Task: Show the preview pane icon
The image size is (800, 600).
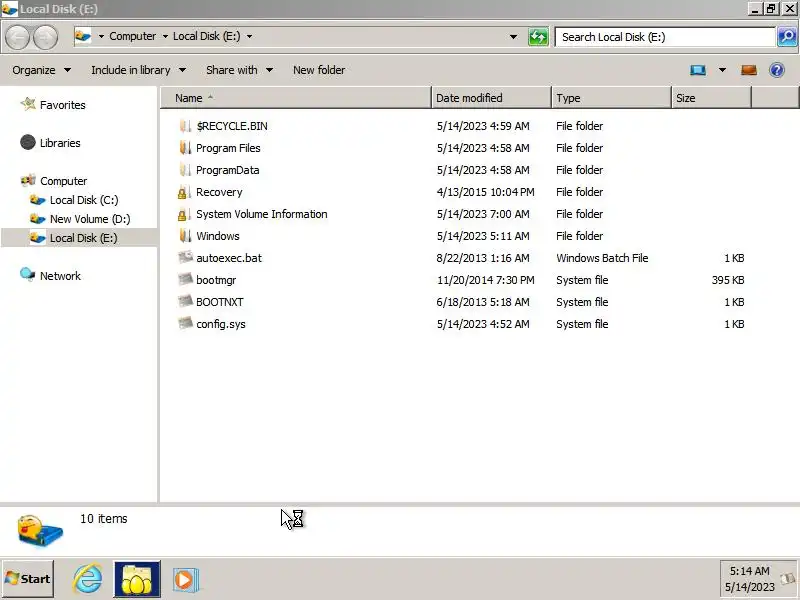Action: pyautogui.click(x=748, y=70)
